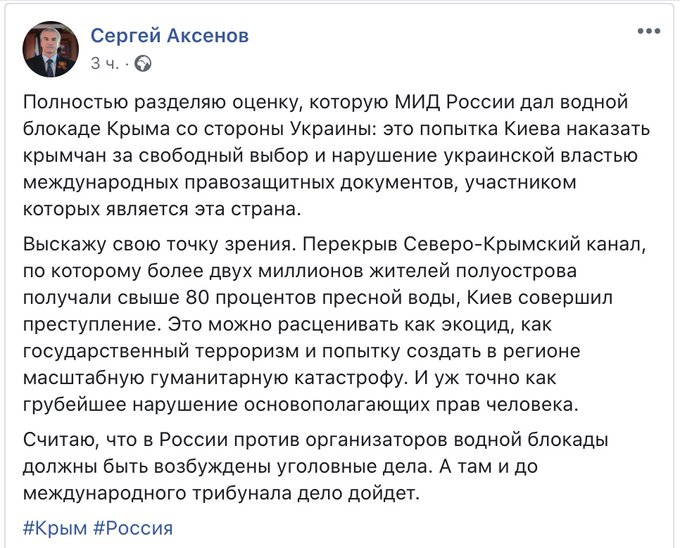Click the paragraph beginning Выскажу свою точку

pos(334,325)
